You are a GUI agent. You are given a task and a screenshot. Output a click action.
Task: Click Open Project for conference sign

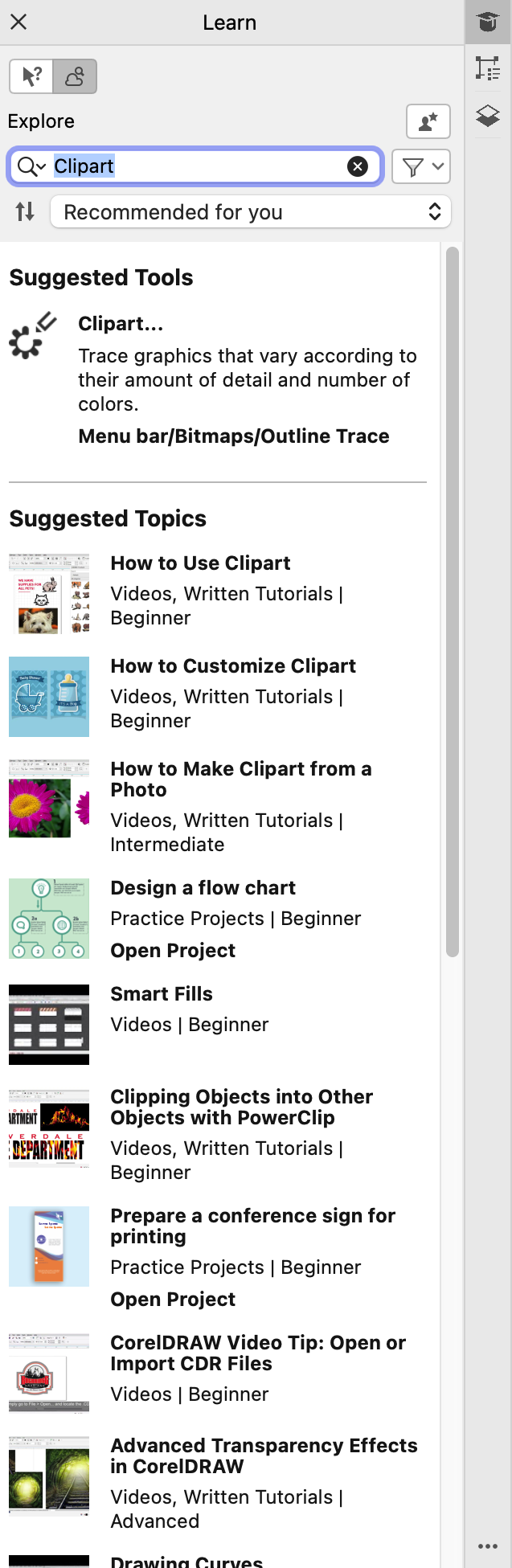[x=173, y=1300]
